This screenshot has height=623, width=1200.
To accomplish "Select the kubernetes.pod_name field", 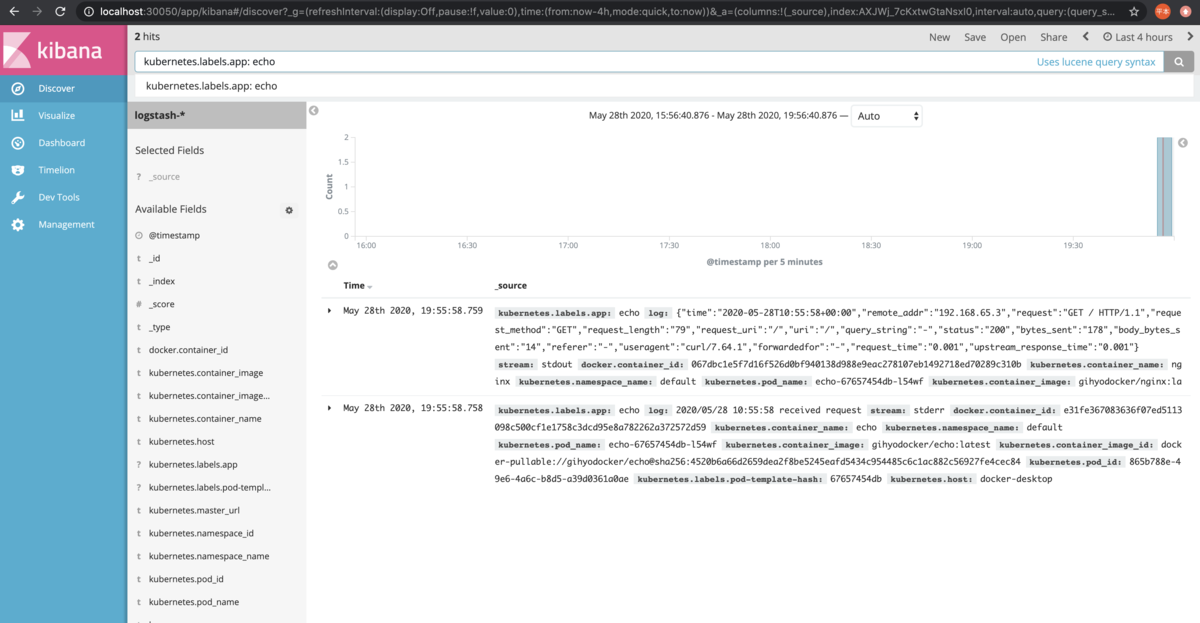I will pyautogui.click(x=193, y=602).
